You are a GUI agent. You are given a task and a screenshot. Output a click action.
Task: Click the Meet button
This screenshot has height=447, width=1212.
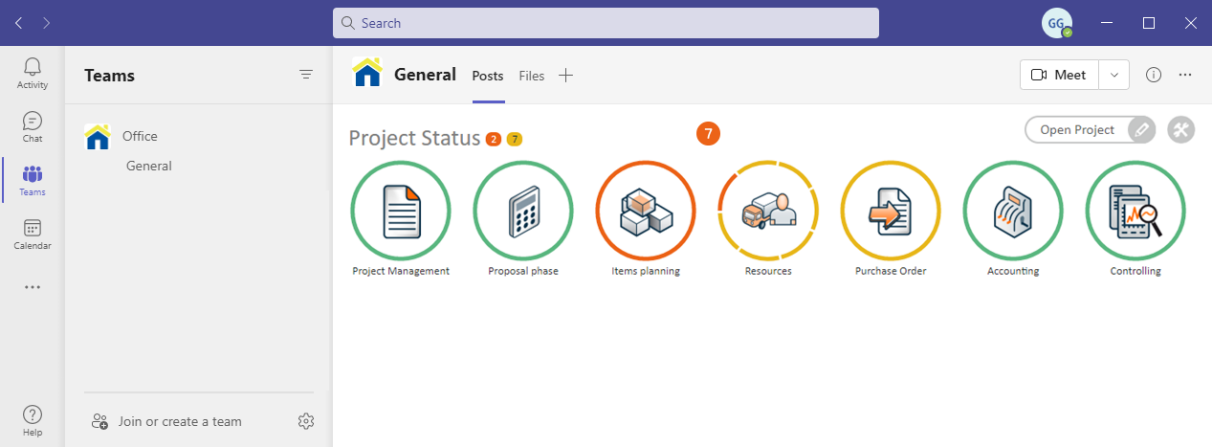pos(1059,75)
